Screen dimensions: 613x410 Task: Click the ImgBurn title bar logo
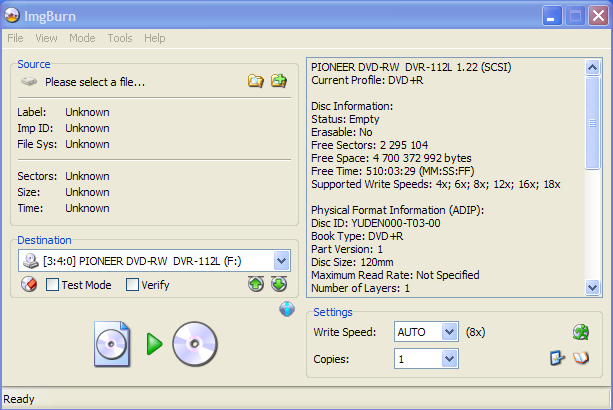[12, 16]
